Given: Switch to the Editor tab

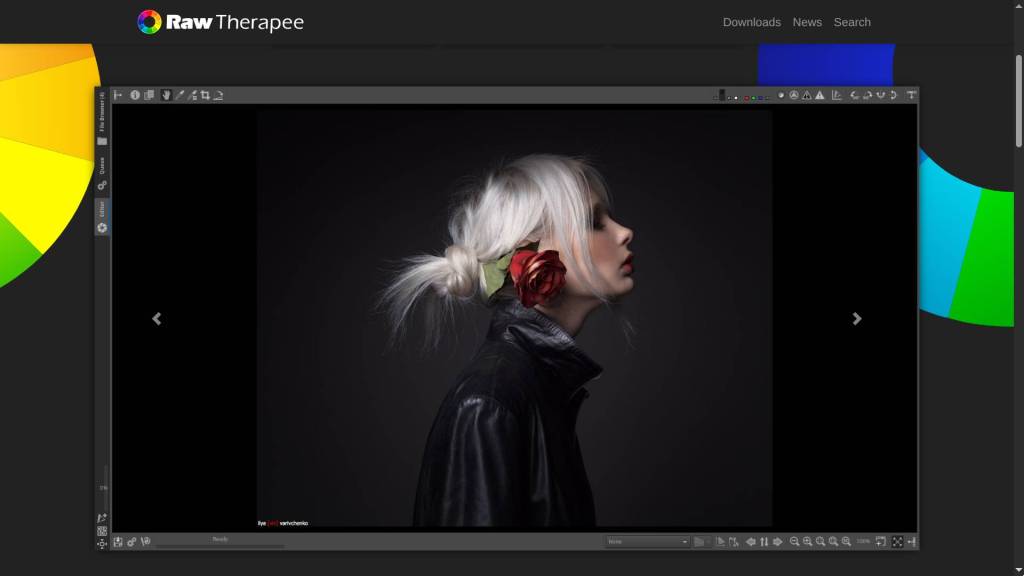Looking at the screenshot, I should point(102,217).
